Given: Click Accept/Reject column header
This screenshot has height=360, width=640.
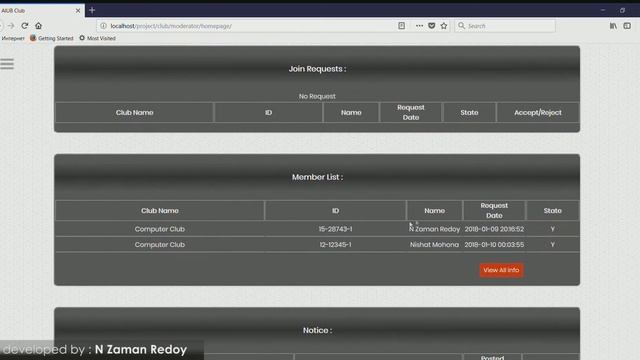Looking at the screenshot, I should 538,112.
